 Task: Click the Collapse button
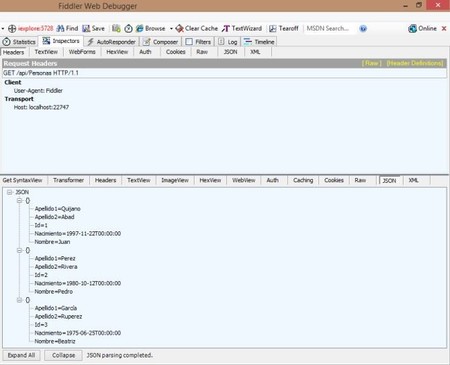coord(63,355)
